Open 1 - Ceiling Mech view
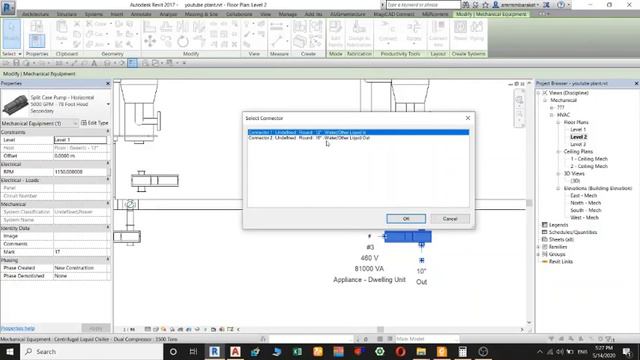This screenshot has height=360, width=640. tap(589, 159)
